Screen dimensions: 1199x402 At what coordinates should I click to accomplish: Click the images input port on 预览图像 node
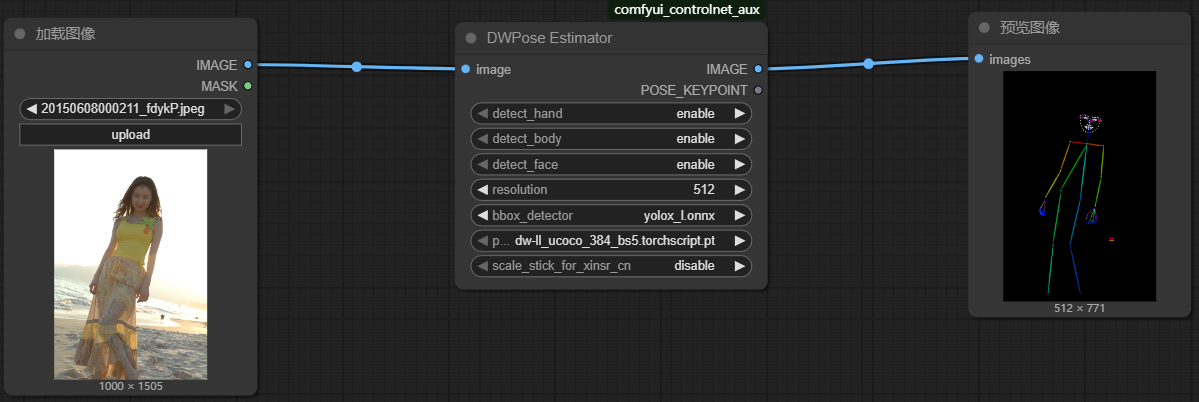pos(979,59)
